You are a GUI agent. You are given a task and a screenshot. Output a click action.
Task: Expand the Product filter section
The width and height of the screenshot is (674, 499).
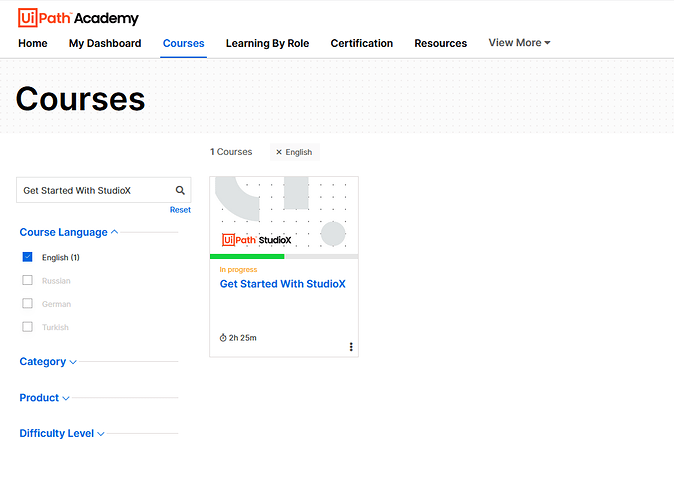44,398
